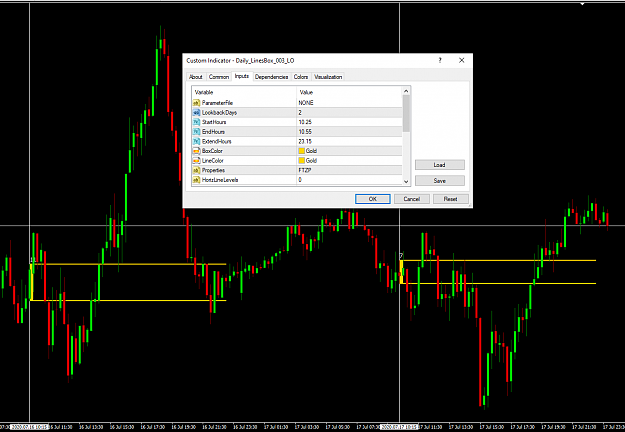The image size is (625, 432).
Task: Switch to the Common tab
Action: (219, 77)
